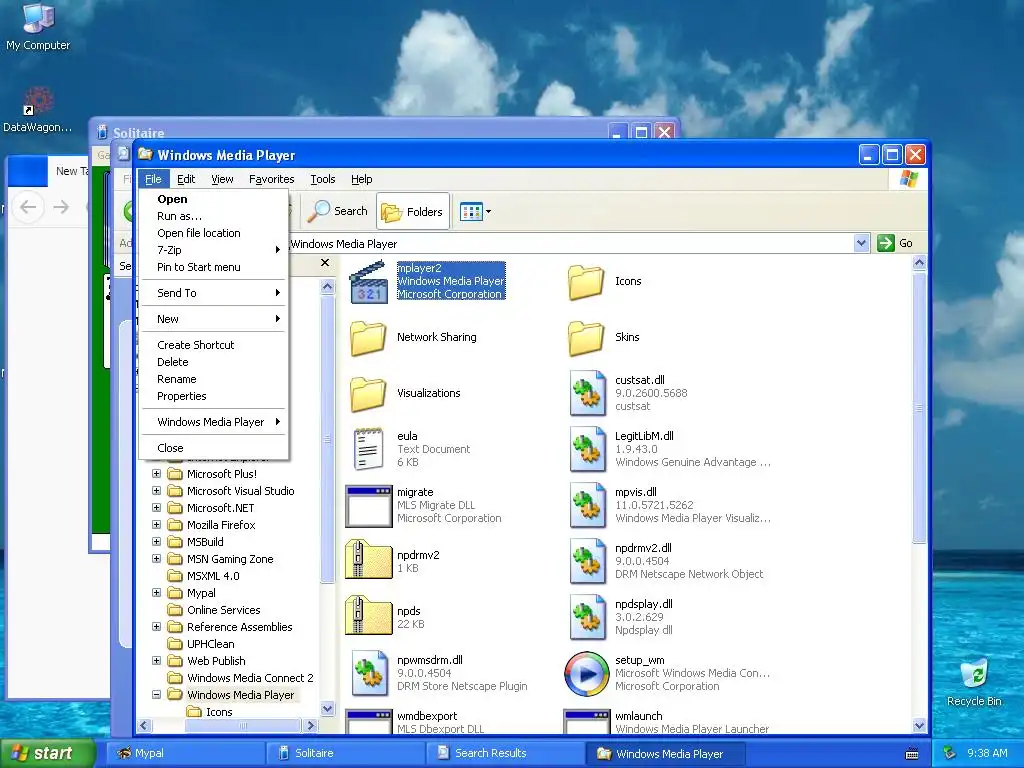Open the Recycle Bin on desktop

tap(974, 683)
